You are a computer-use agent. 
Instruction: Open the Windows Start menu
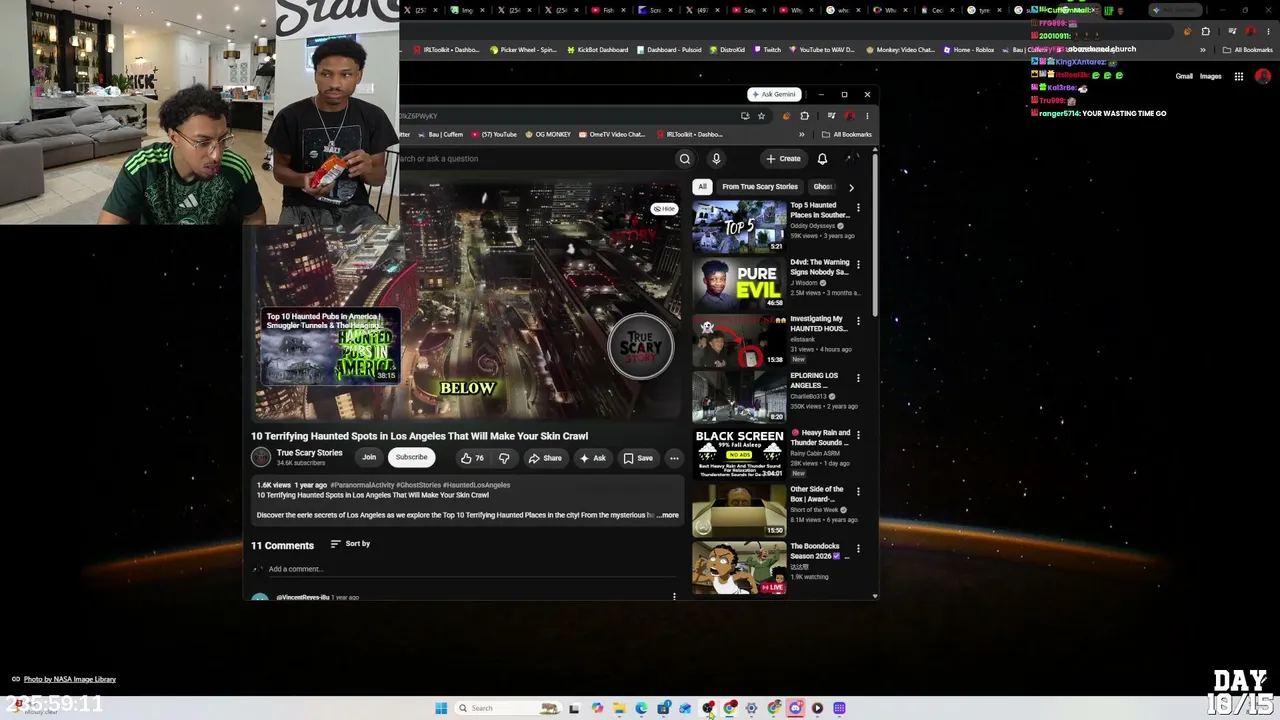[x=441, y=708]
